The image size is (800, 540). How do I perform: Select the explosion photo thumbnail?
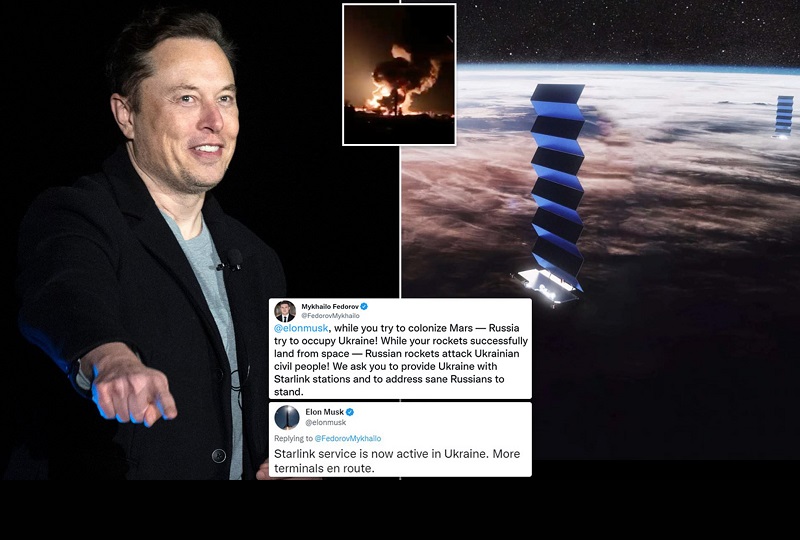pyautogui.click(x=399, y=75)
